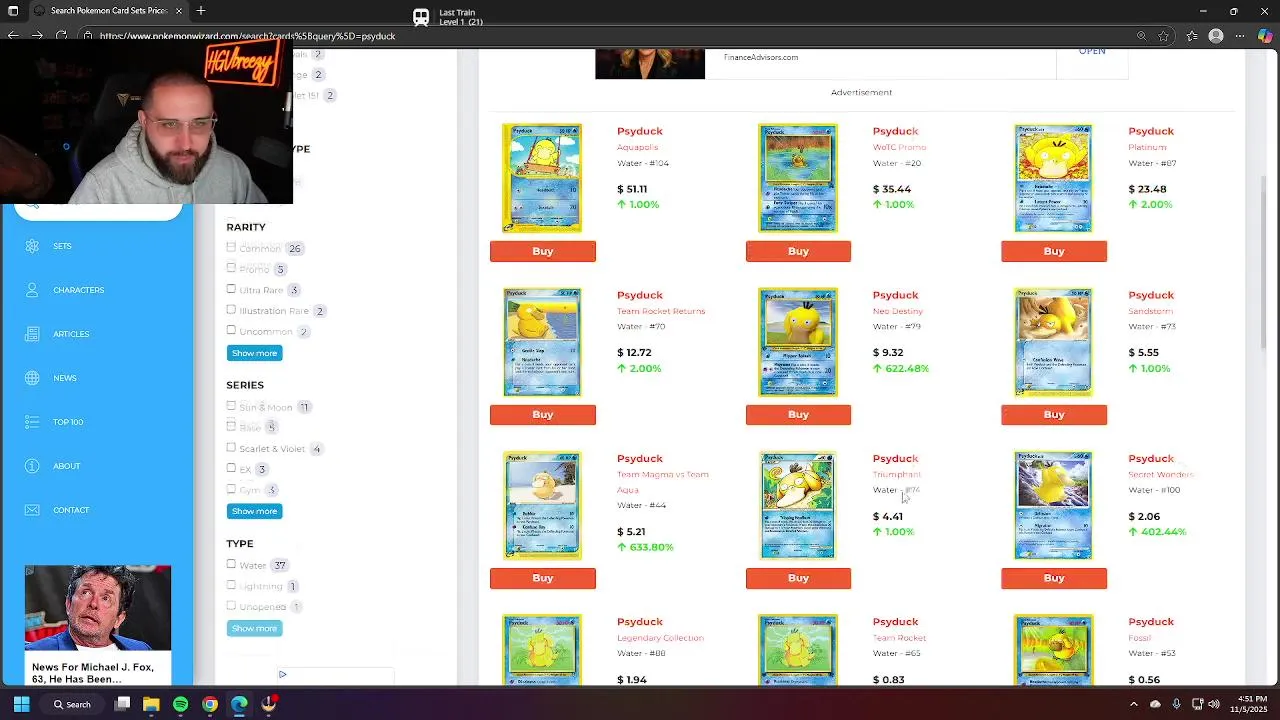The height and width of the screenshot is (720, 1280).
Task: Click the Sandstorm Psyduck card thumbnail
Action: [1053, 342]
